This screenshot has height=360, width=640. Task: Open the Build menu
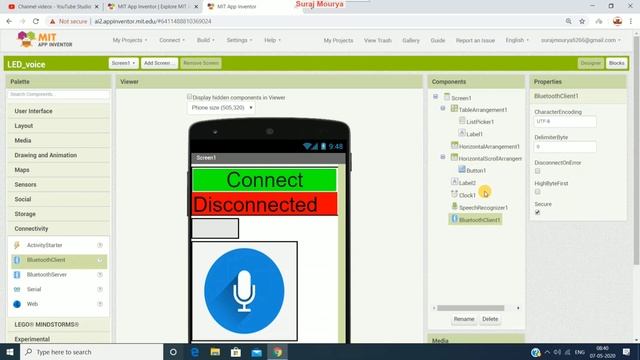[206, 40]
